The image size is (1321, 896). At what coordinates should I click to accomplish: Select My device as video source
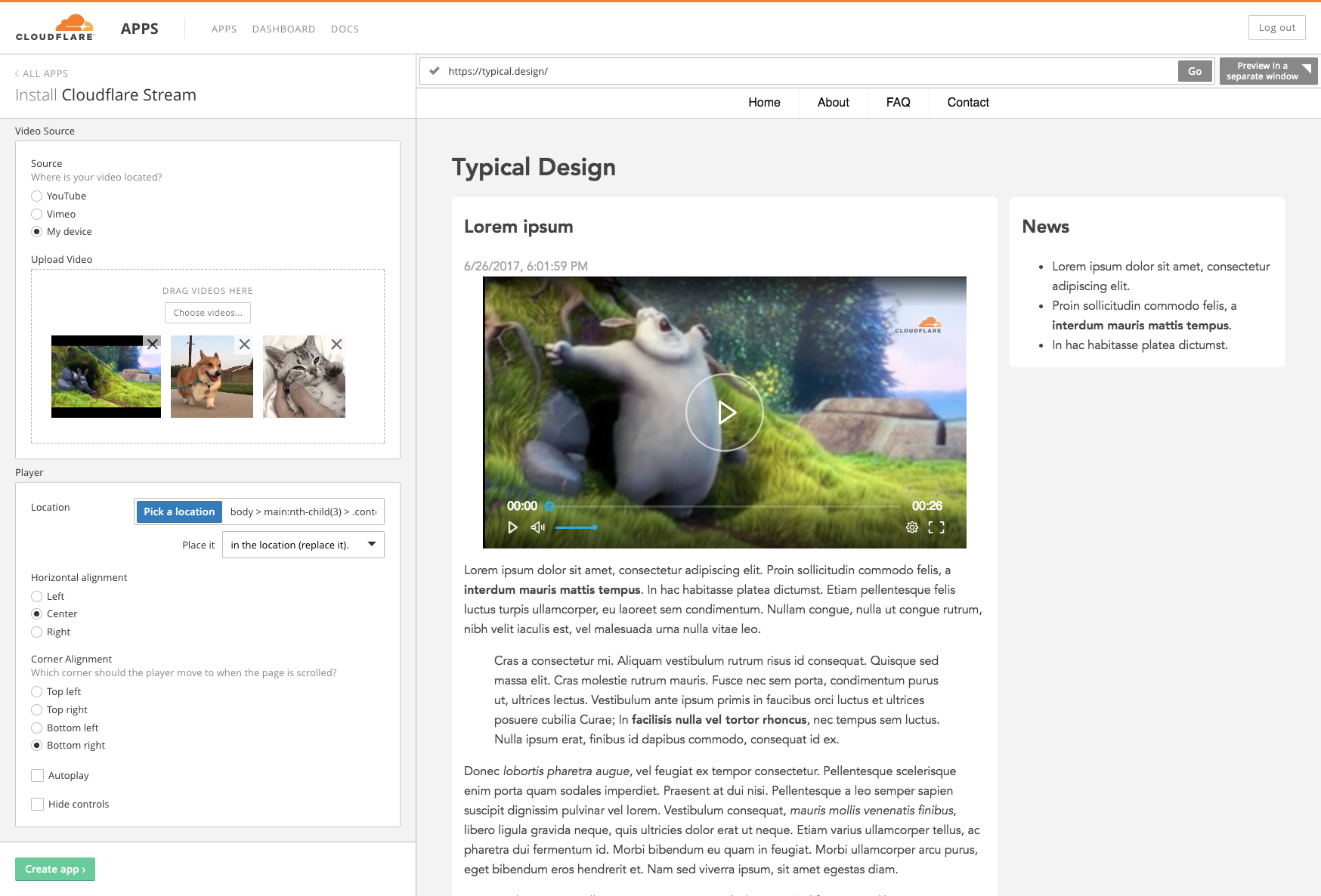click(36, 231)
